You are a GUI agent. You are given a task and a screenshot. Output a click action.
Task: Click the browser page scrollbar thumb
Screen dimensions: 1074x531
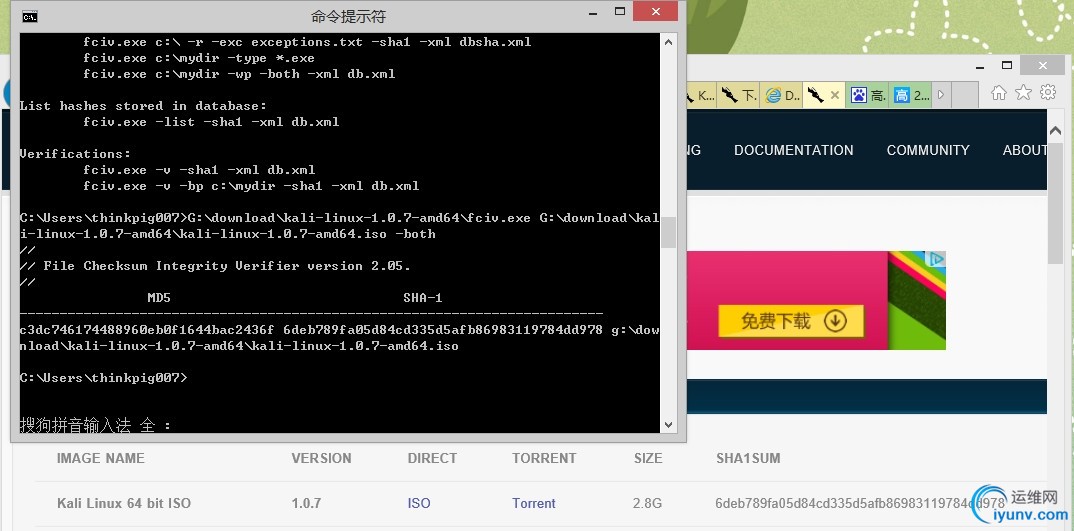[1056, 204]
